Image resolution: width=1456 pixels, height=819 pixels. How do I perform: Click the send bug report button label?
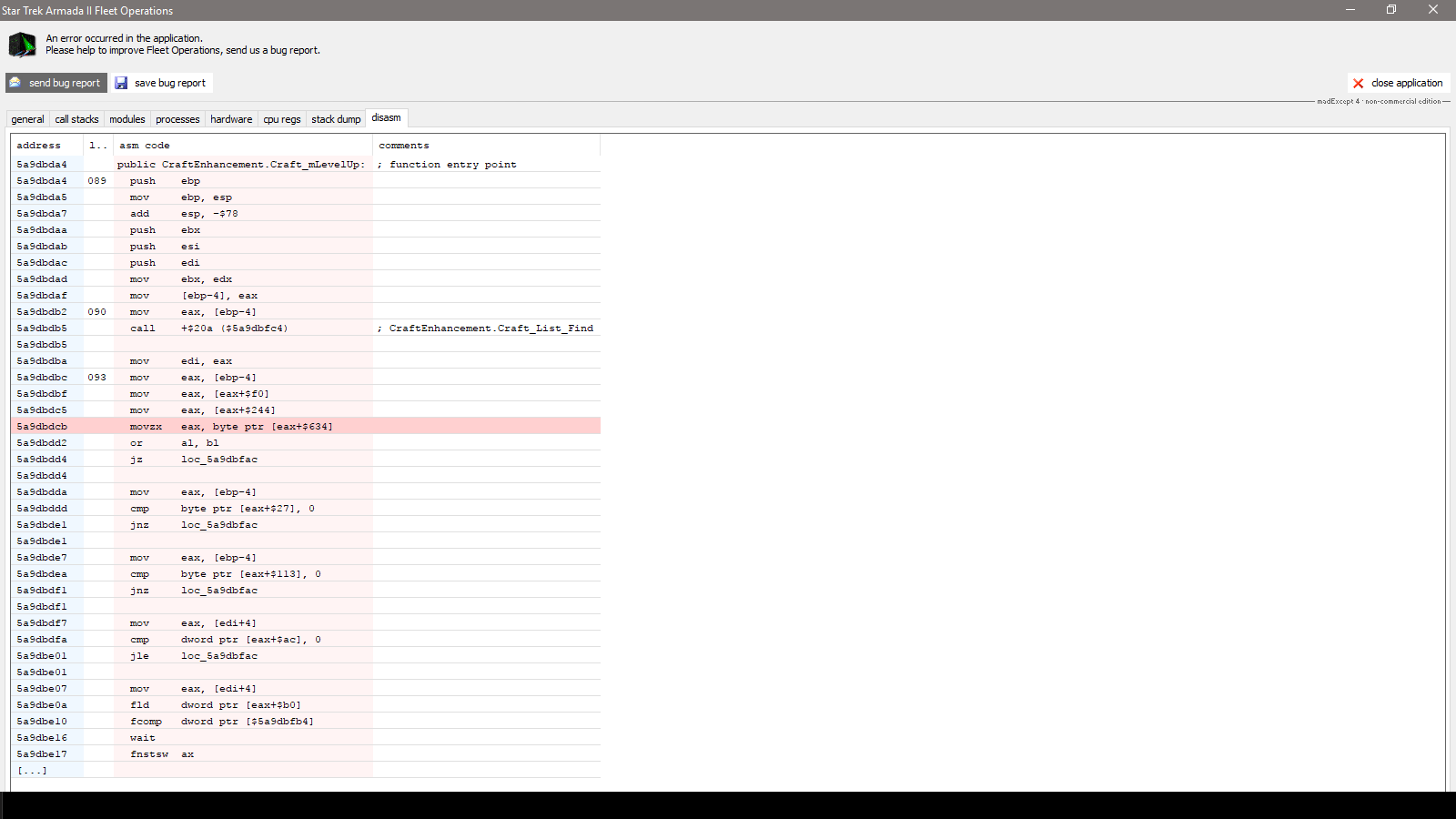tap(65, 83)
